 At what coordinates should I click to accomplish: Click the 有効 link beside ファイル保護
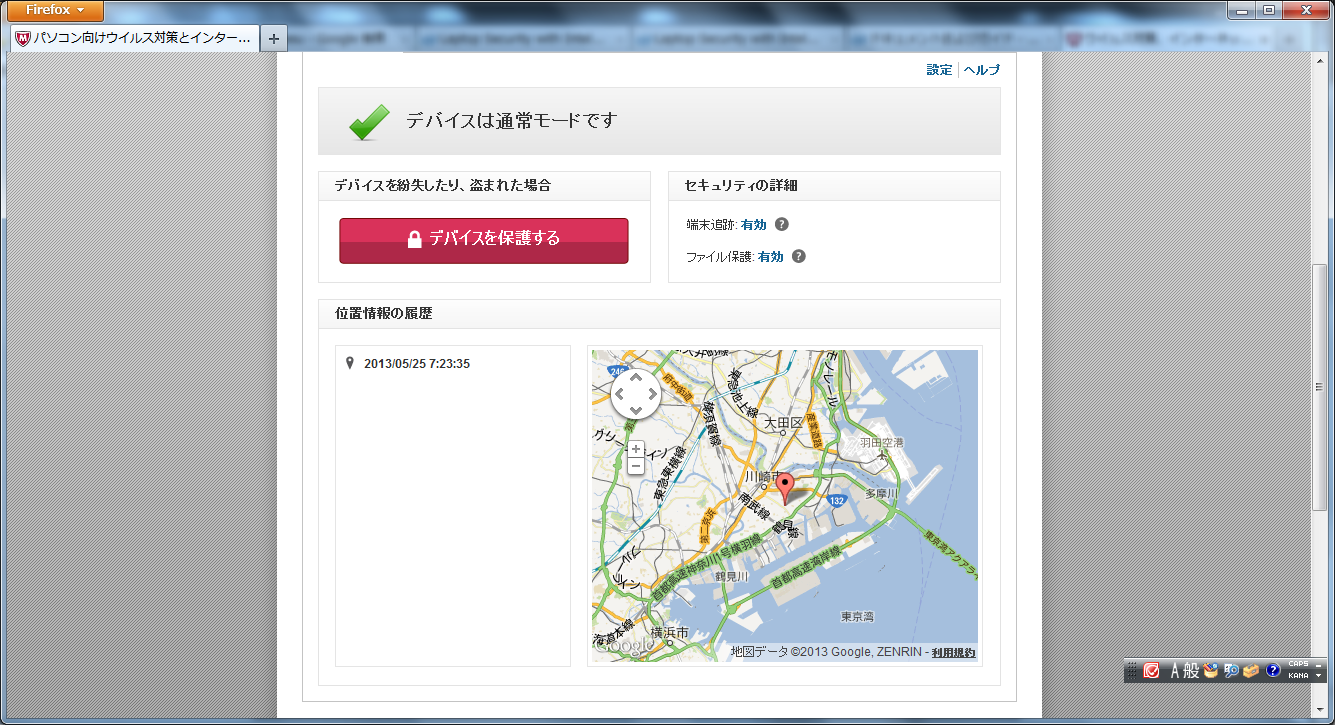tap(771, 257)
